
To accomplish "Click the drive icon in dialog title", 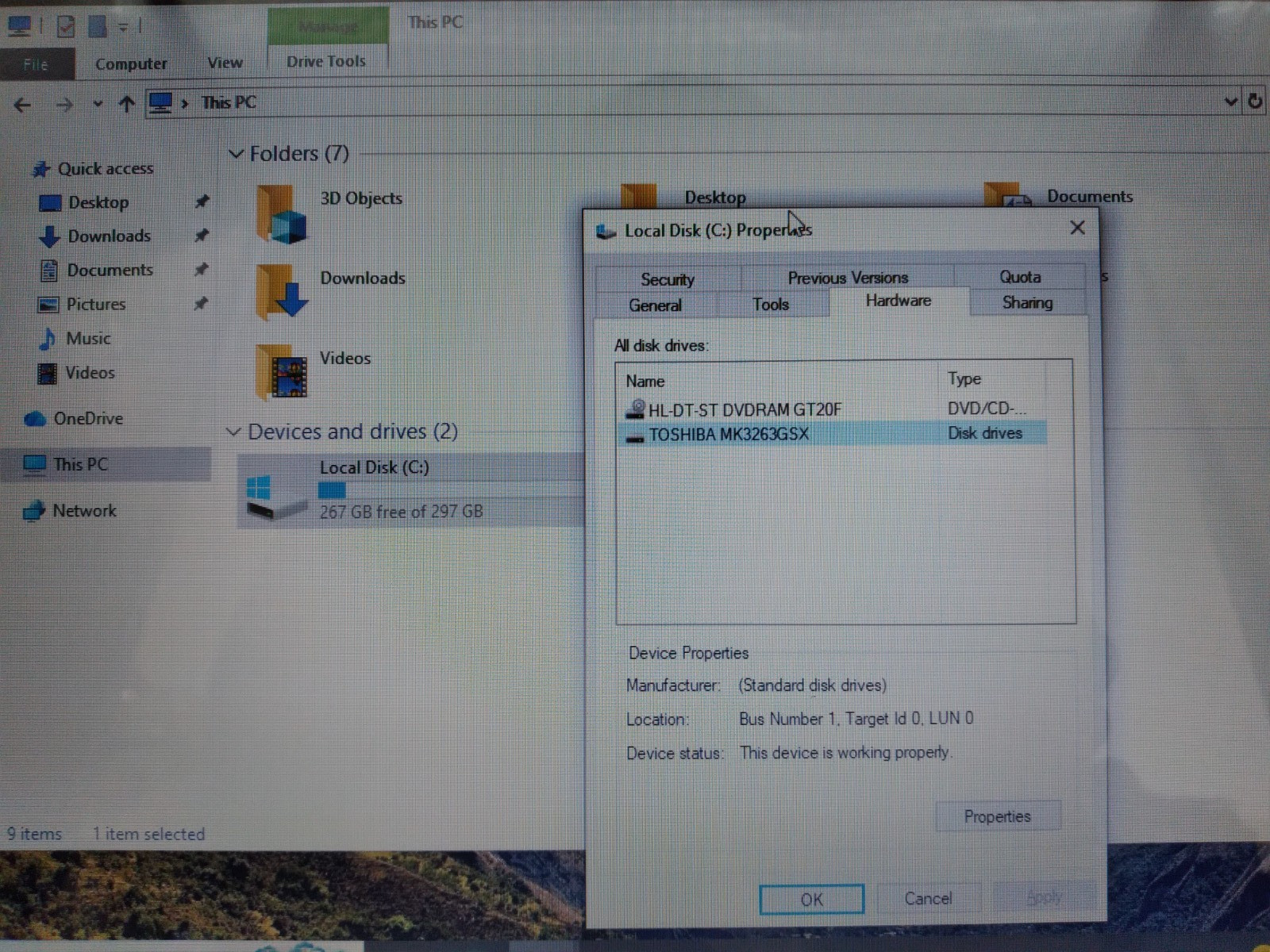I will click(606, 232).
